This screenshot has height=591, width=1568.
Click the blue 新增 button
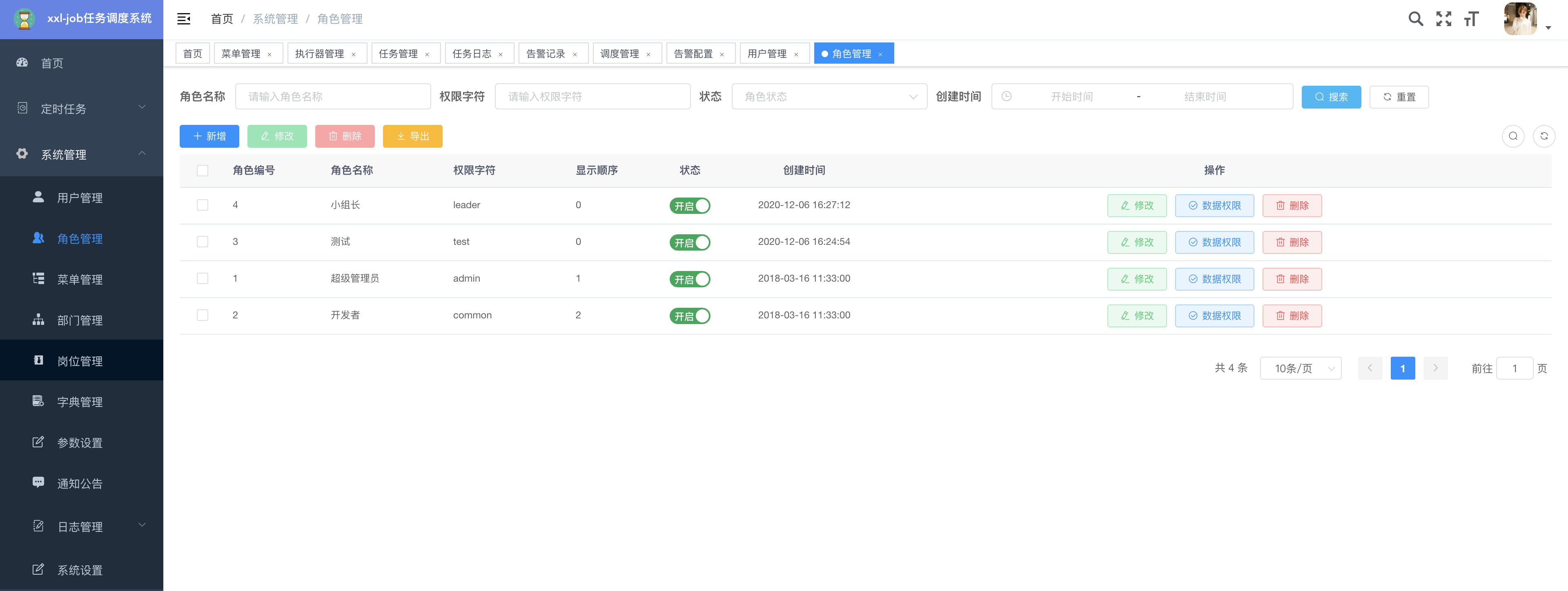(209, 136)
